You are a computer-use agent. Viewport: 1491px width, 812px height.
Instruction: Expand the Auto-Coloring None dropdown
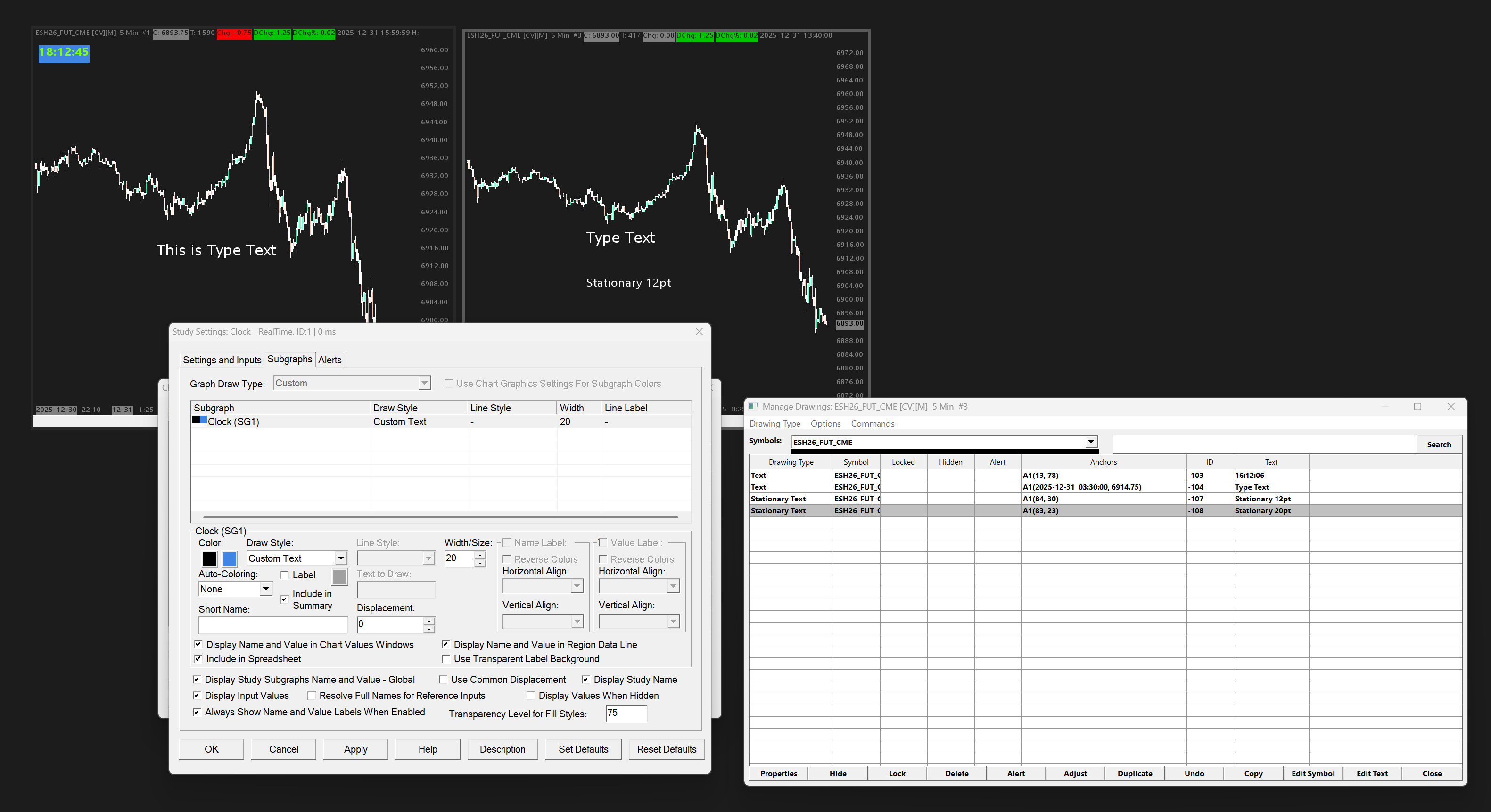(x=266, y=589)
